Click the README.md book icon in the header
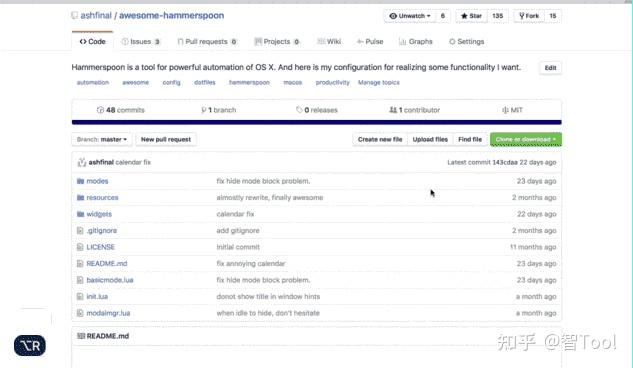633x368 pixels. coord(81,336)
